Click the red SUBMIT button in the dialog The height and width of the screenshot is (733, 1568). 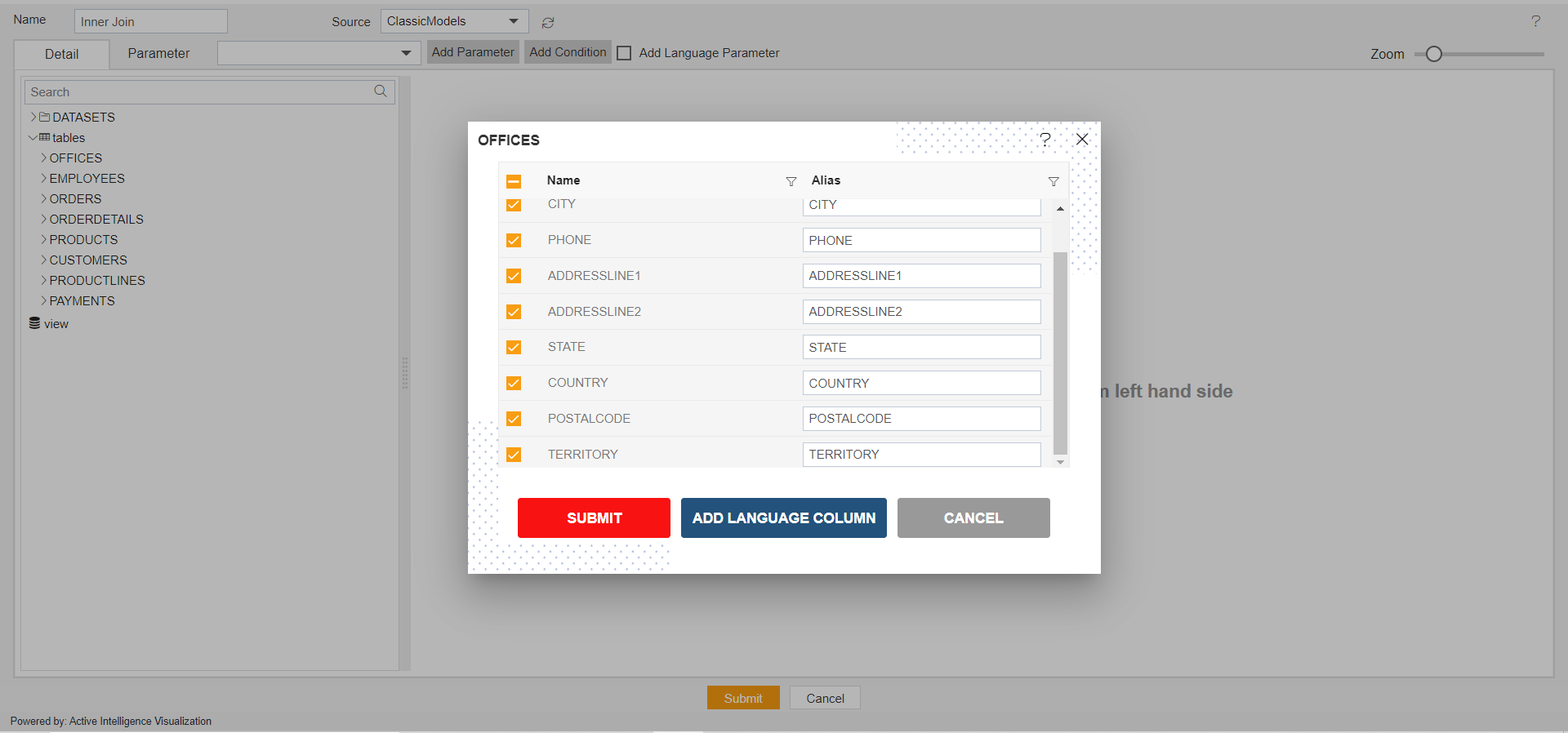tap(594, 518)
